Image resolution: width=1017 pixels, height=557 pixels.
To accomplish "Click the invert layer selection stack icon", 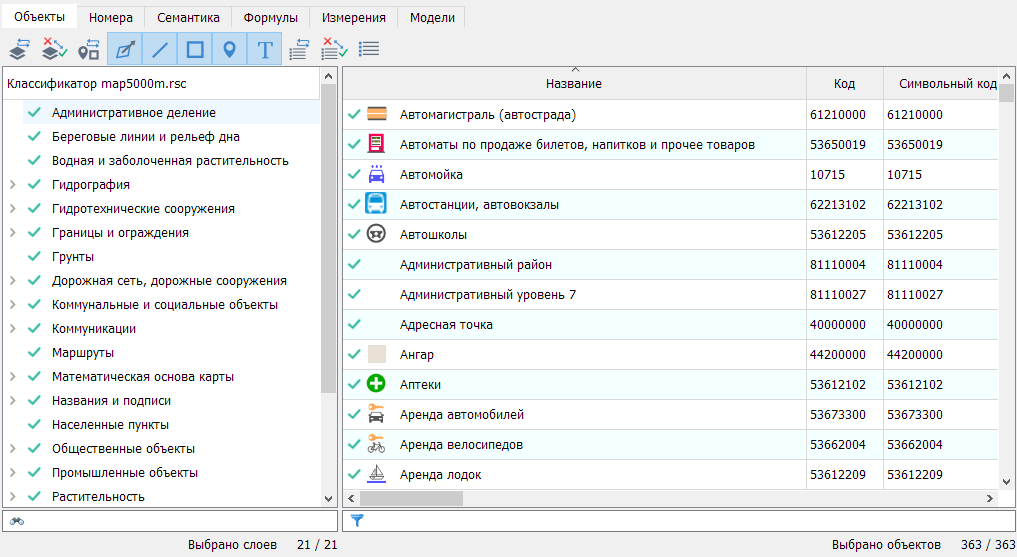I will pyautogui.click(x=18, y=49).
